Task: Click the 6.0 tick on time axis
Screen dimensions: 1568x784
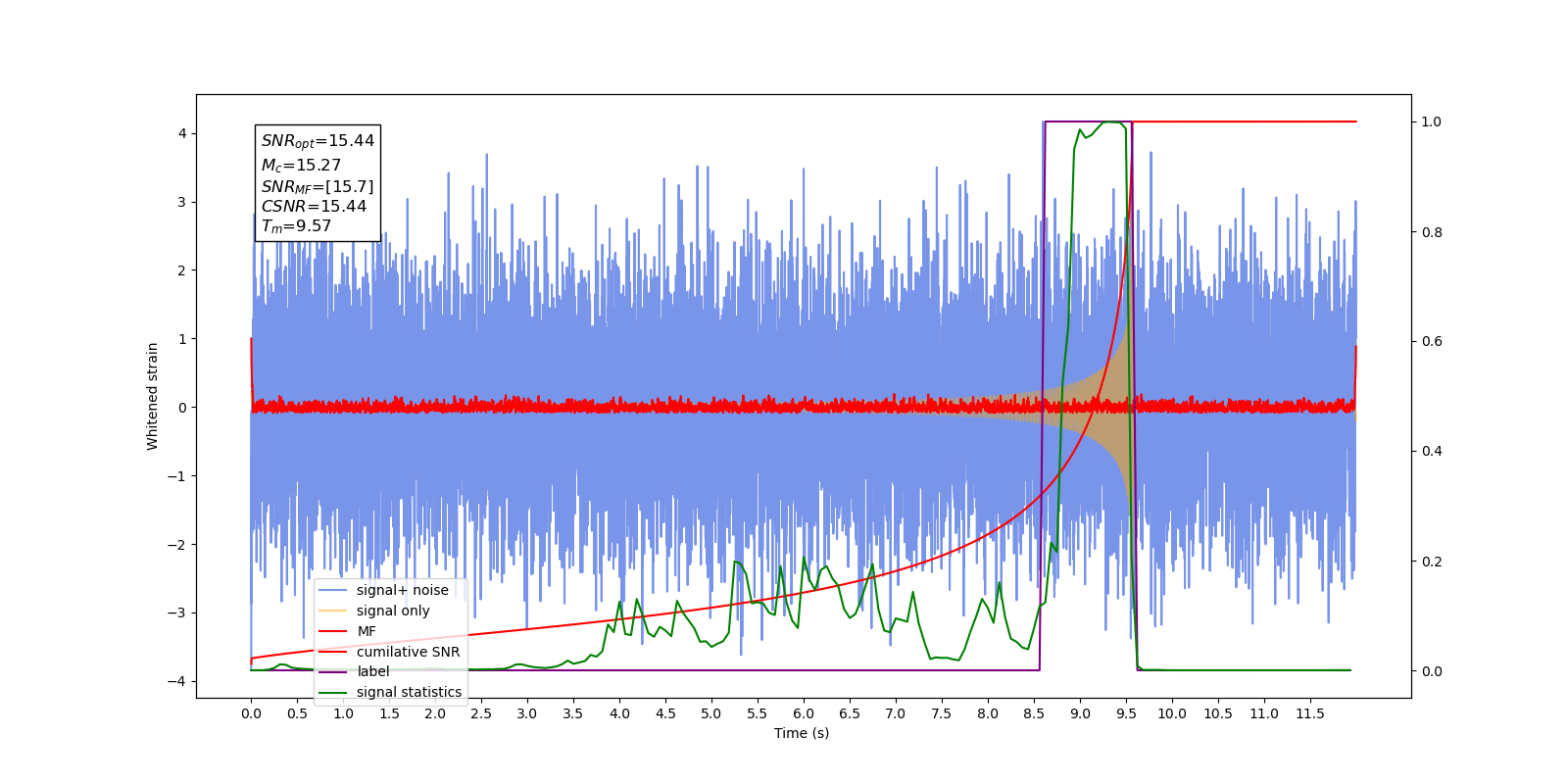Action: pyautogui.click(x=804, y=713)
